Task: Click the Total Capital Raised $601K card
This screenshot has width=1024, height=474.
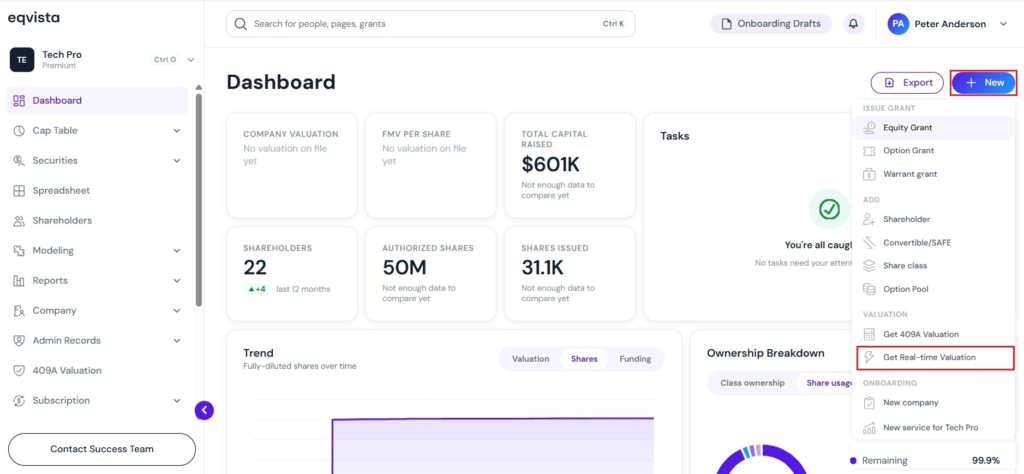Action: pos(569,165)
